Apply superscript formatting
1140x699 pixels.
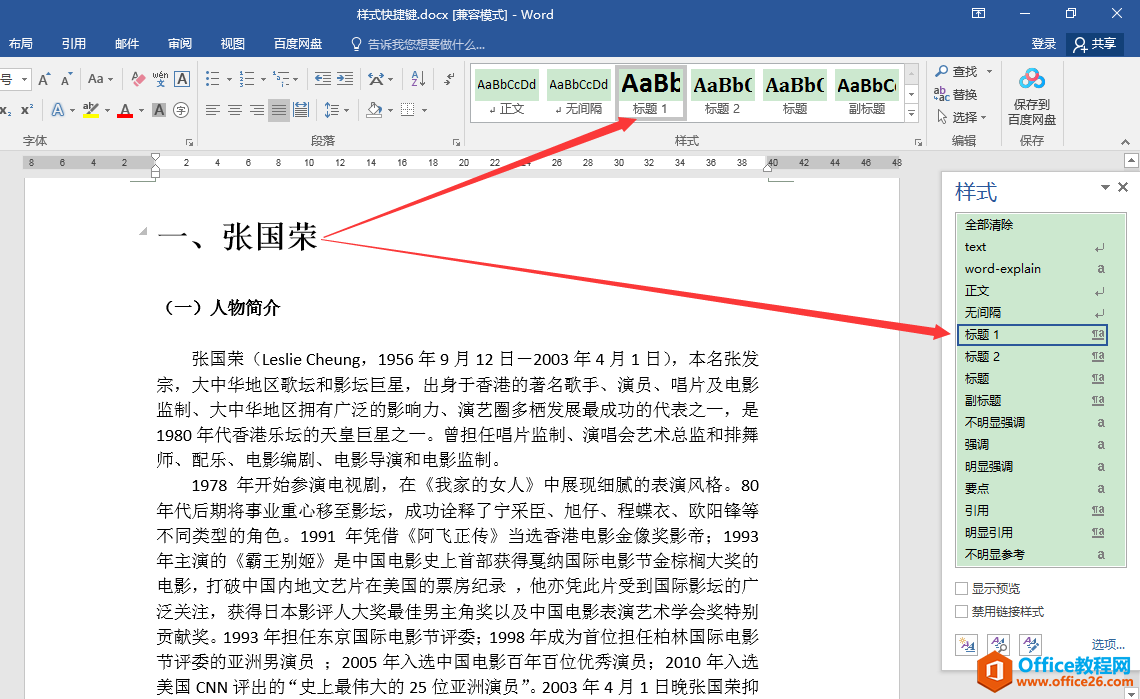click(27, 110)
